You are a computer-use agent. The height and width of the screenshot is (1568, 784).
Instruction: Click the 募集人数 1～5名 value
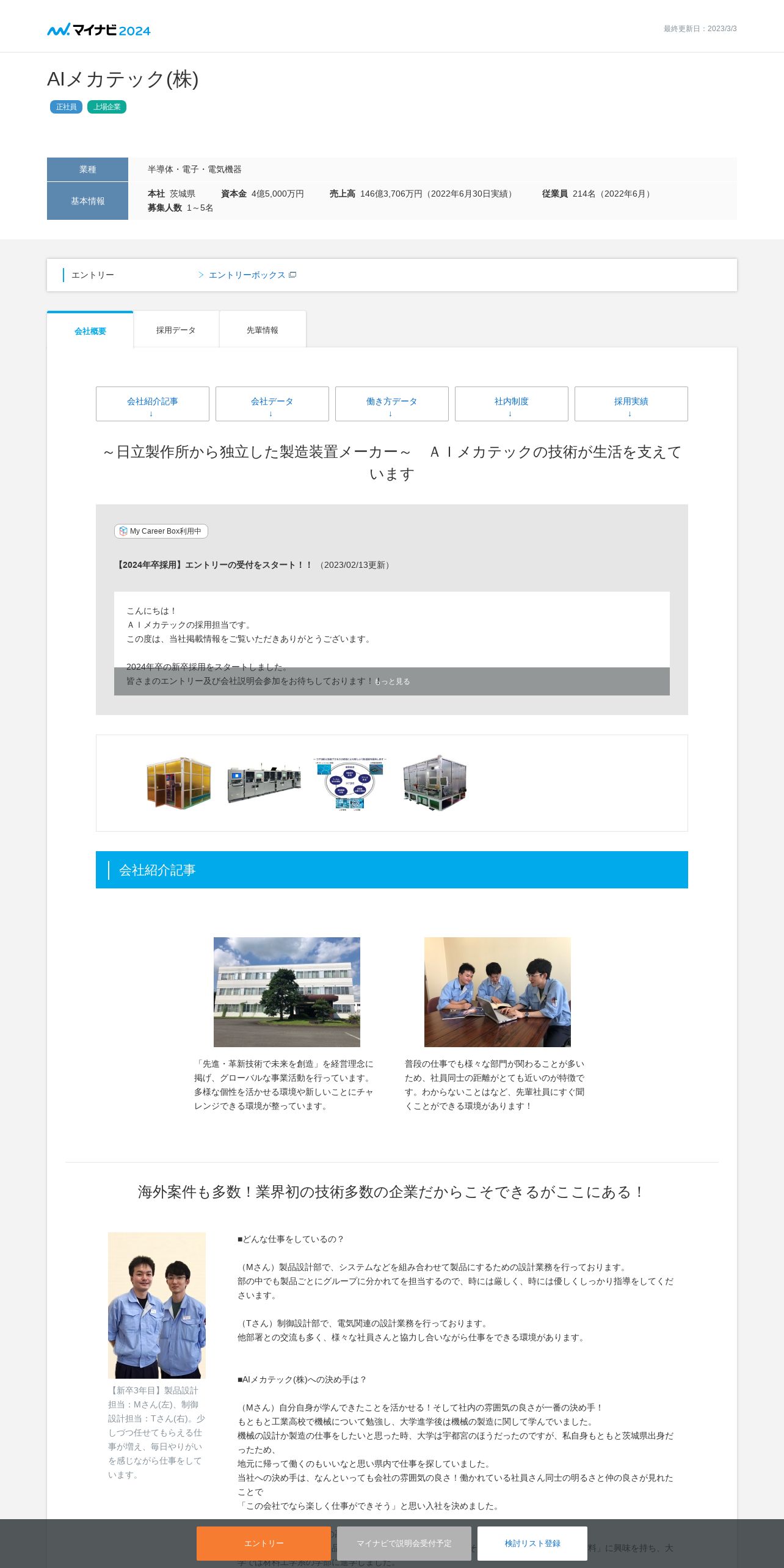click(181, 208)
